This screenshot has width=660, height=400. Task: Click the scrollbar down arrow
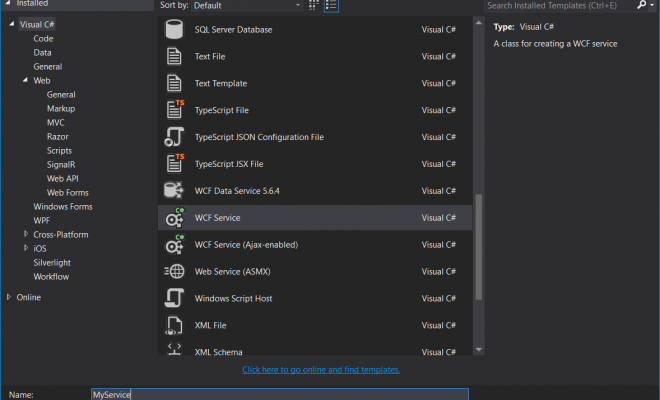click(x=479, y=349)
